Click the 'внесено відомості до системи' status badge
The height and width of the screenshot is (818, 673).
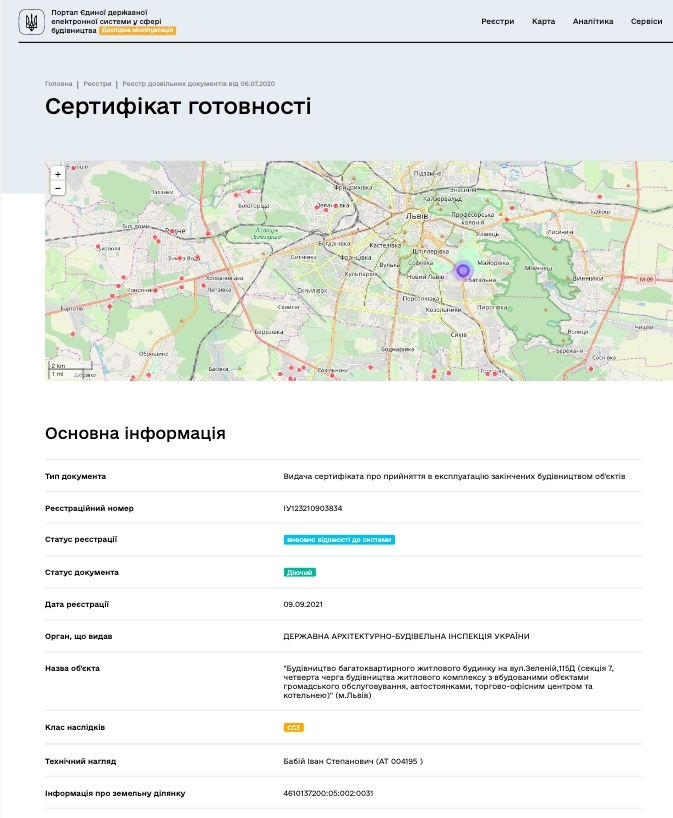pos(339,539)
